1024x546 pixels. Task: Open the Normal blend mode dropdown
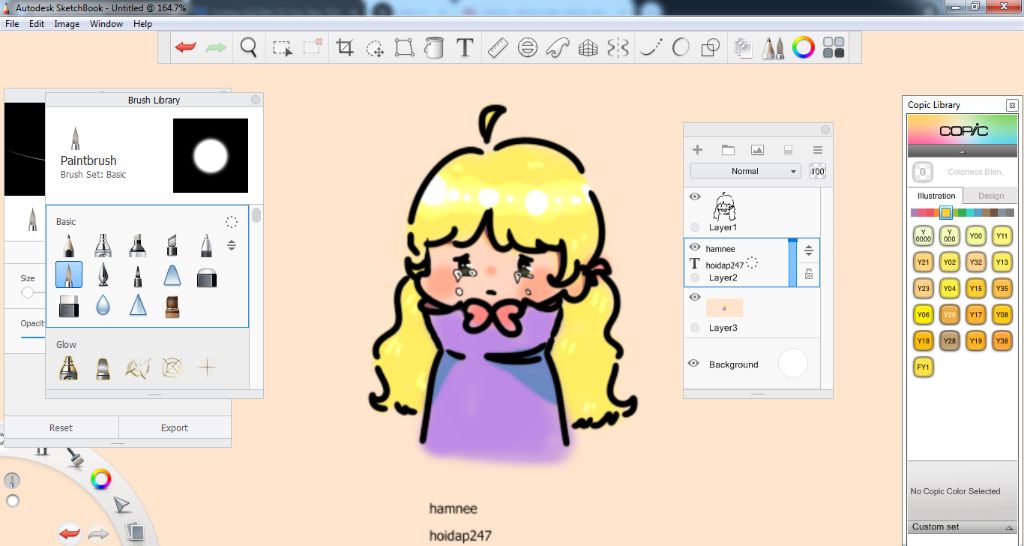tap(745, 171)
